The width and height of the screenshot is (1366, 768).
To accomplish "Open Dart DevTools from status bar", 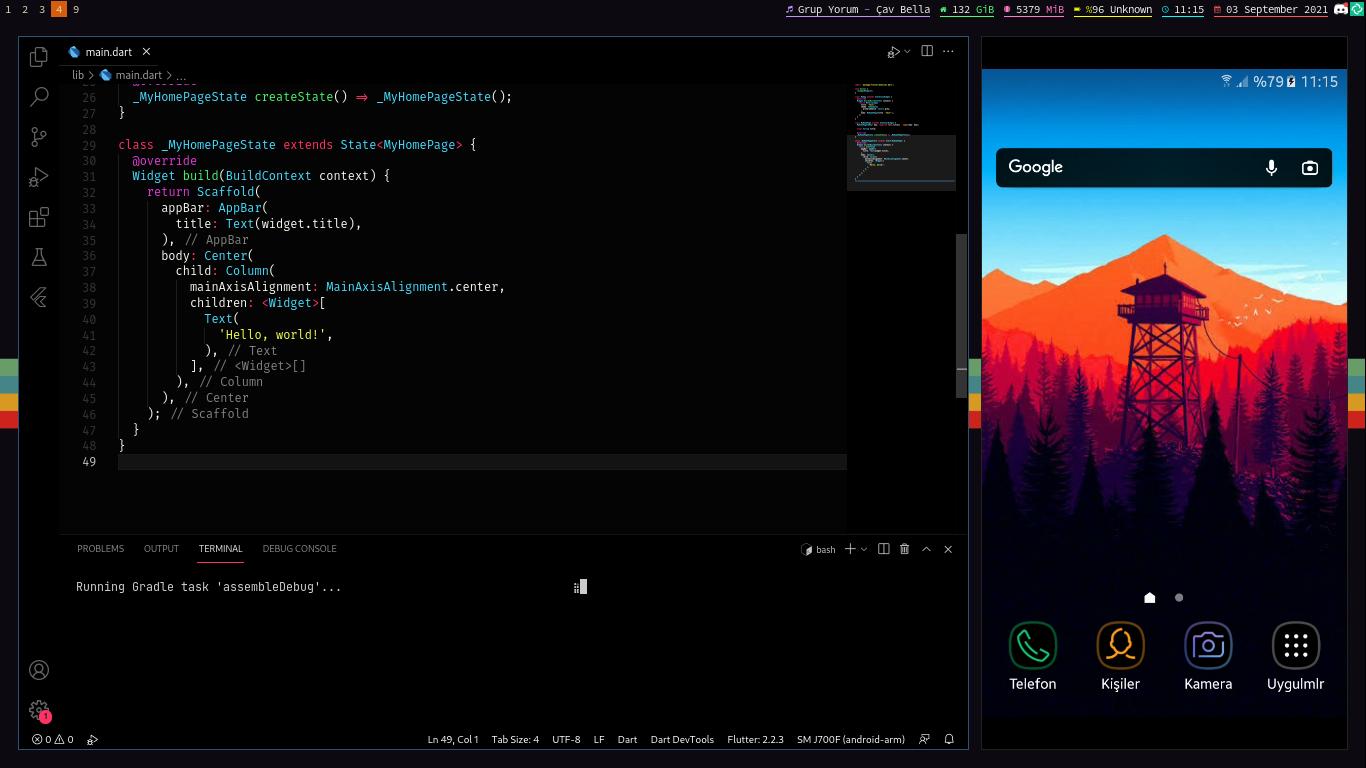I will tap(682, 739).
